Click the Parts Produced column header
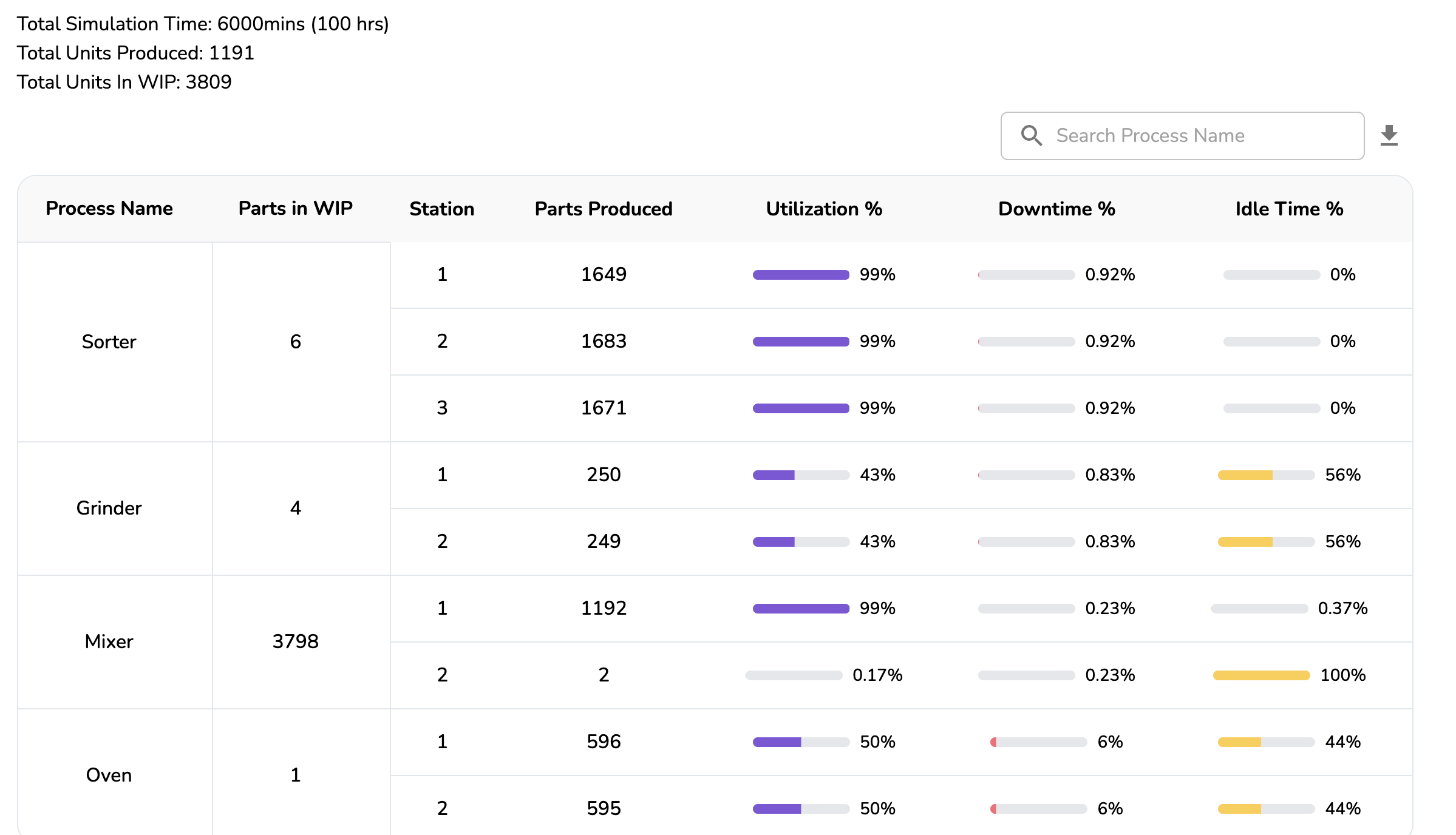1456x835 pixels. 603,209
